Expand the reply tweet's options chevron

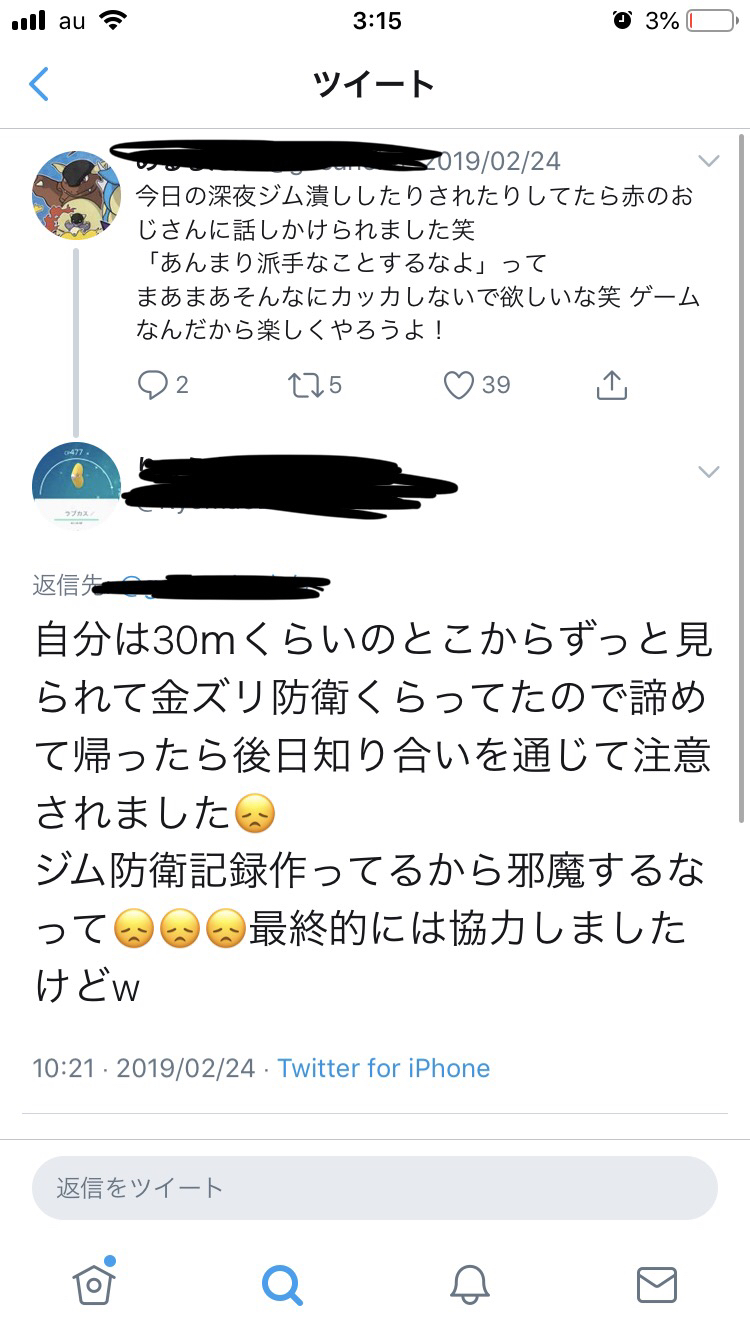(x=708, y=471)
